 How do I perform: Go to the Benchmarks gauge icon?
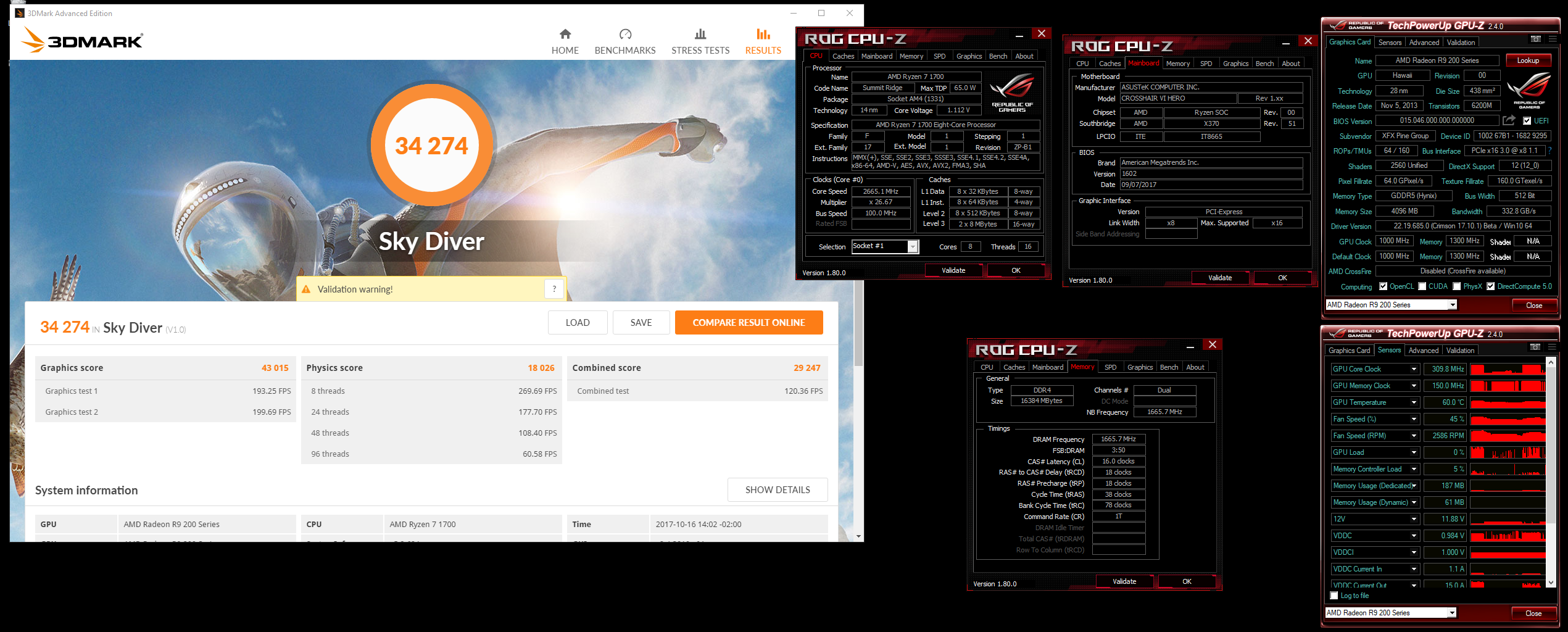[625, 34]
